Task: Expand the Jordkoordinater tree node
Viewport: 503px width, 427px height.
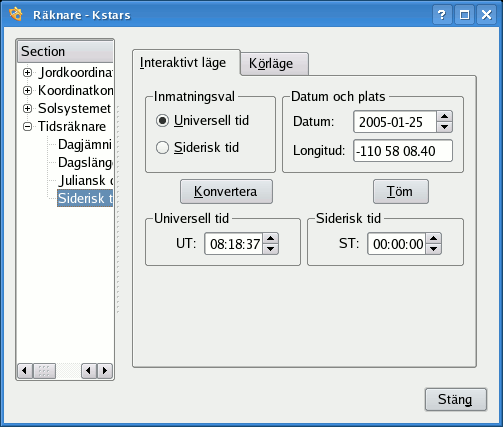Action: click(27, 72)
